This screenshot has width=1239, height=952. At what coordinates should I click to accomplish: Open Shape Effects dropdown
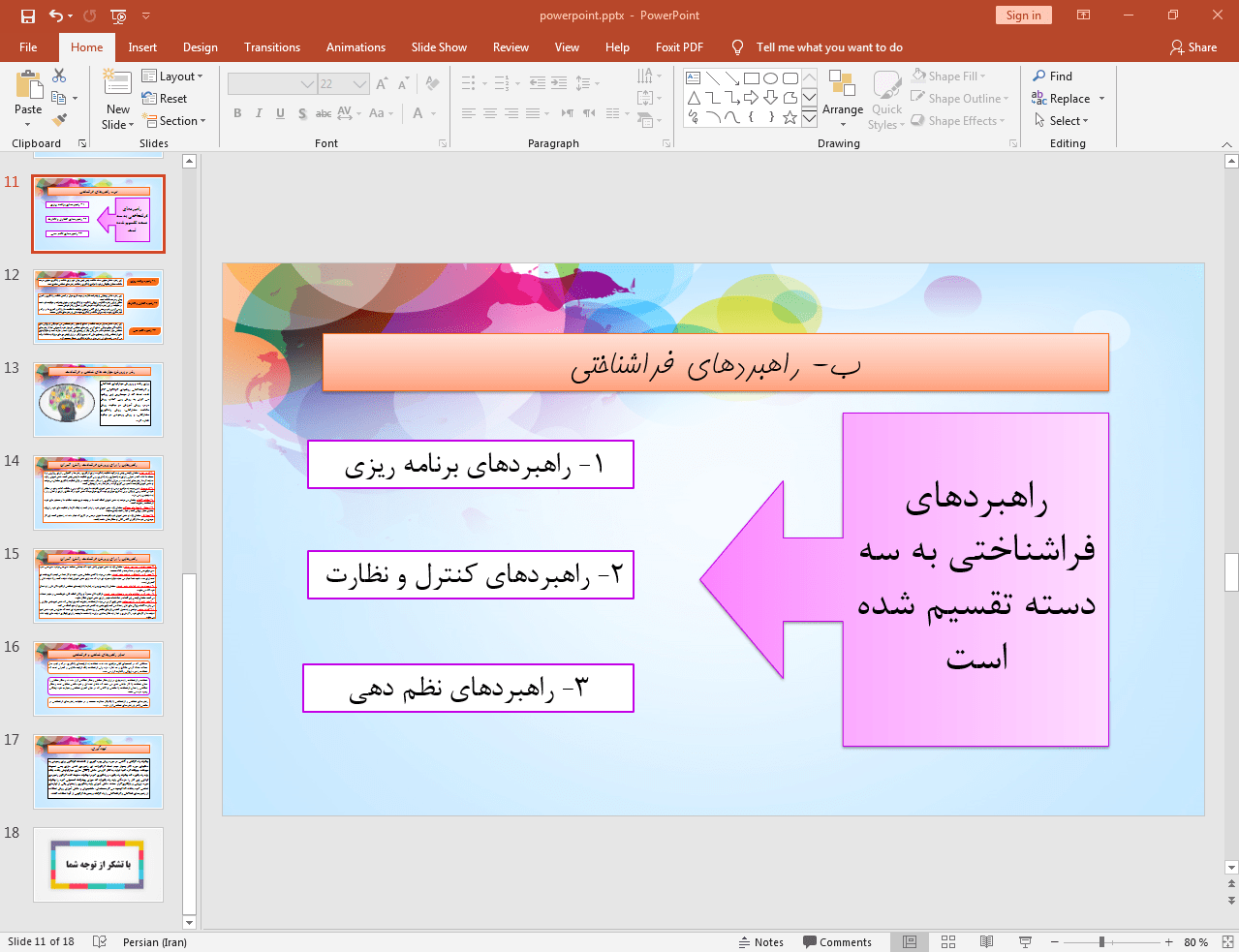click(957, 120)
